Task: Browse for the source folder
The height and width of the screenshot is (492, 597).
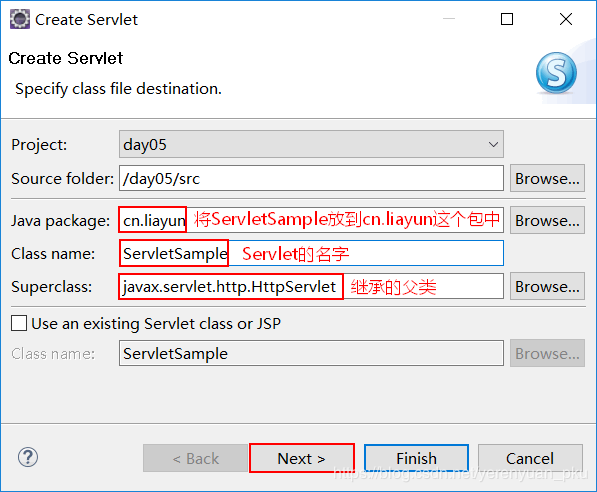Action: (x=547, y=178)
